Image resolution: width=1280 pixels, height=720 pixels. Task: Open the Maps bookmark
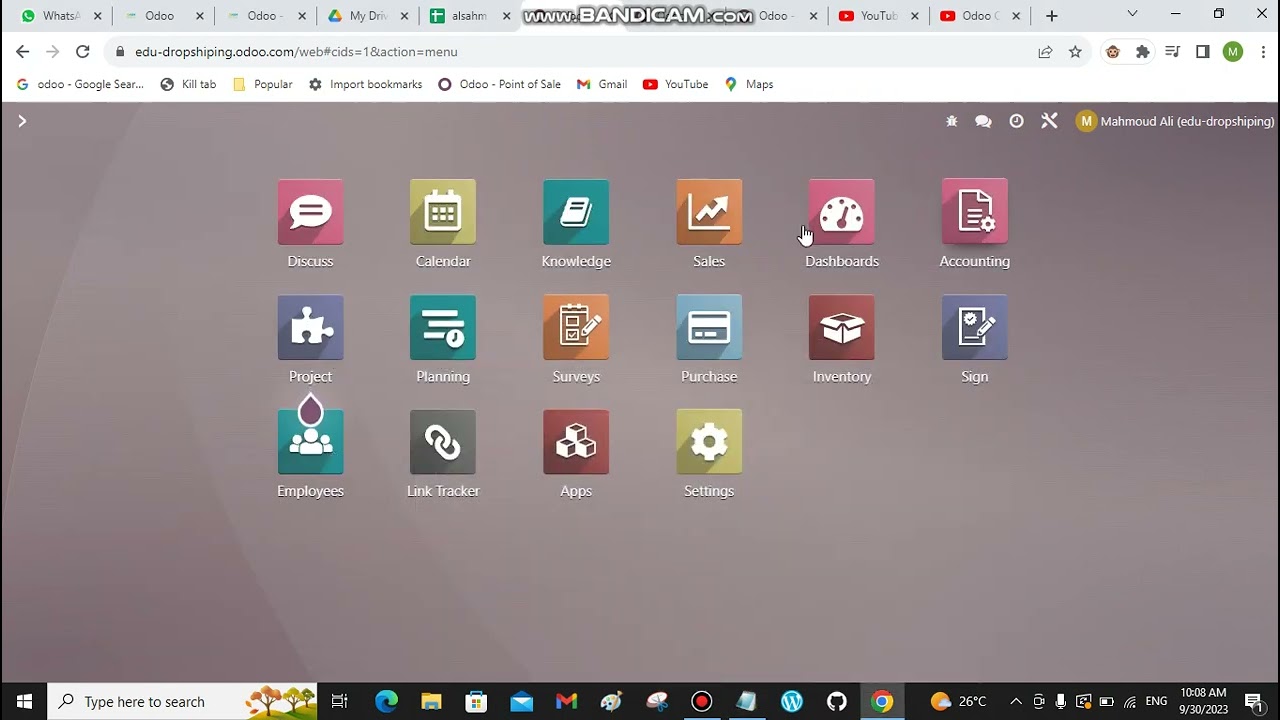click(749, 84)
